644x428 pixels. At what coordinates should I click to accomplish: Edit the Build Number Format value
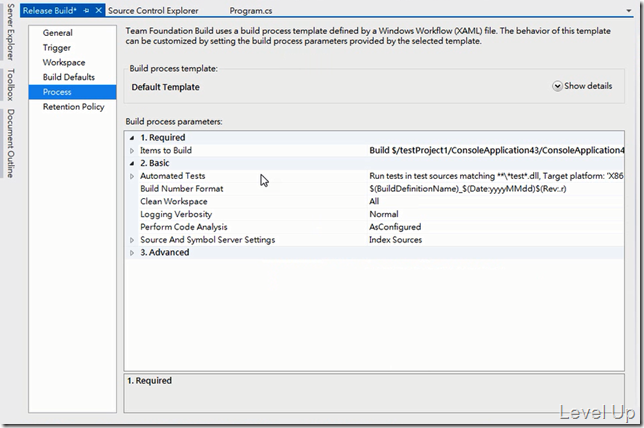496,189
